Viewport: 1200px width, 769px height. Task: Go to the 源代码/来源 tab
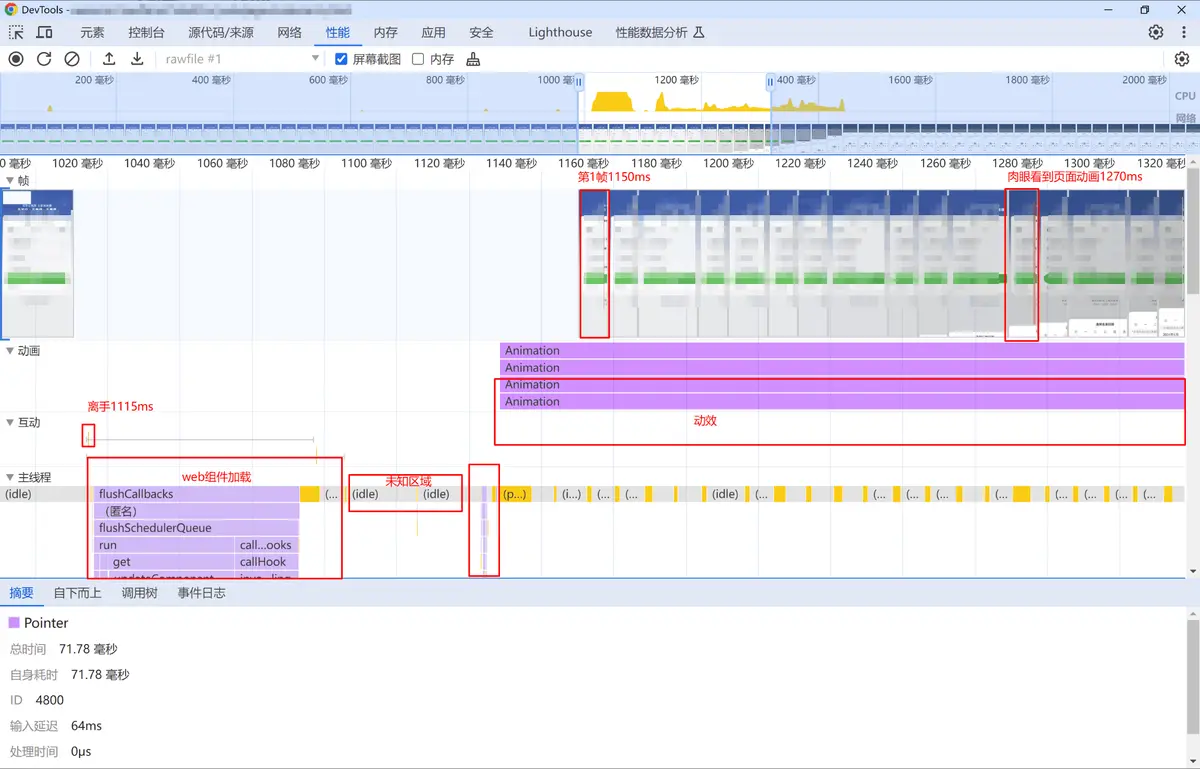[x=221, y=32]
